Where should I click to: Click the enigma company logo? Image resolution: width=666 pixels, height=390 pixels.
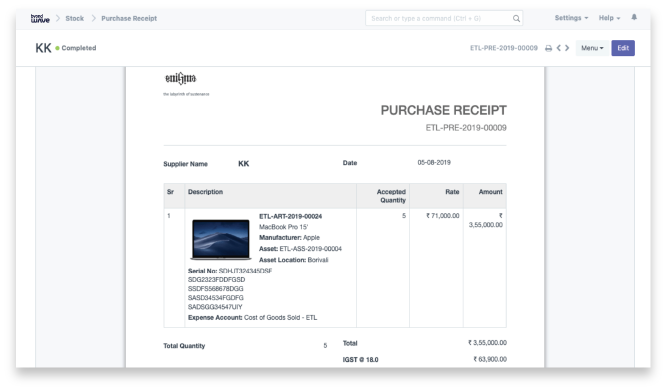(x=181, y=79)
